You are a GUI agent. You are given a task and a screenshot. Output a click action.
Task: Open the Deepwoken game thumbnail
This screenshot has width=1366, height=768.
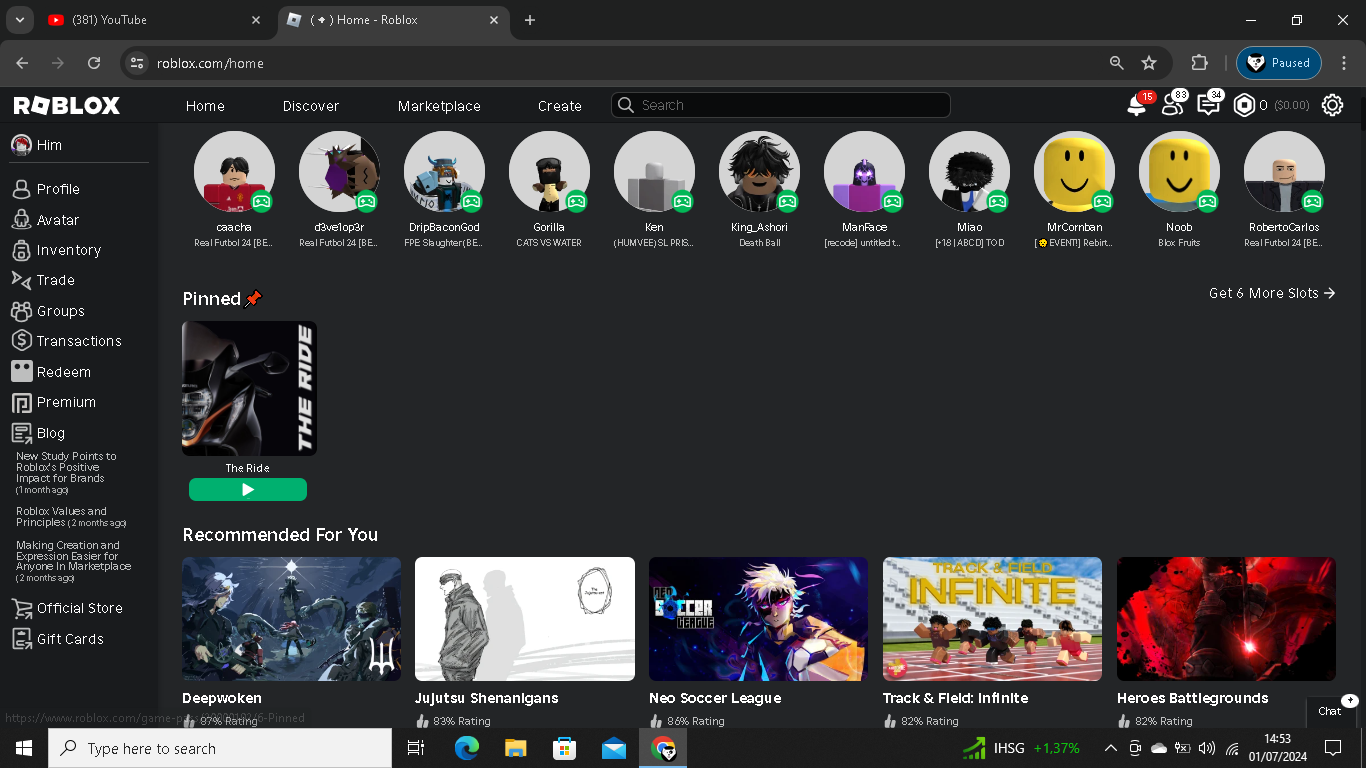point(291,619)
